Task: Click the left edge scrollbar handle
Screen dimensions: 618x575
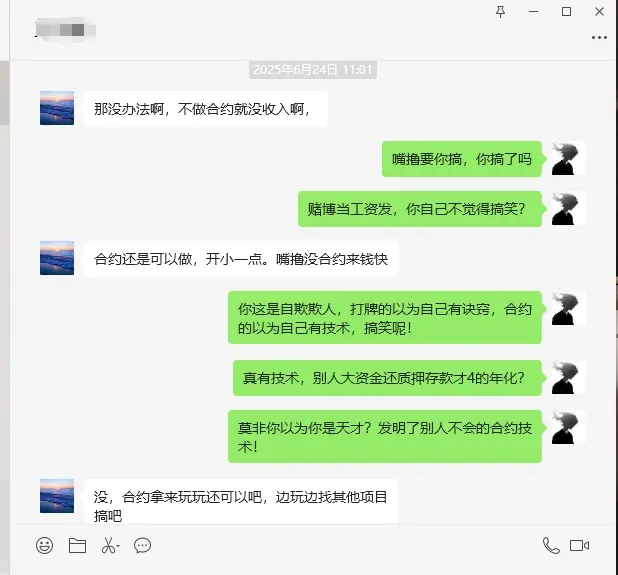Action: coord(4,93)
